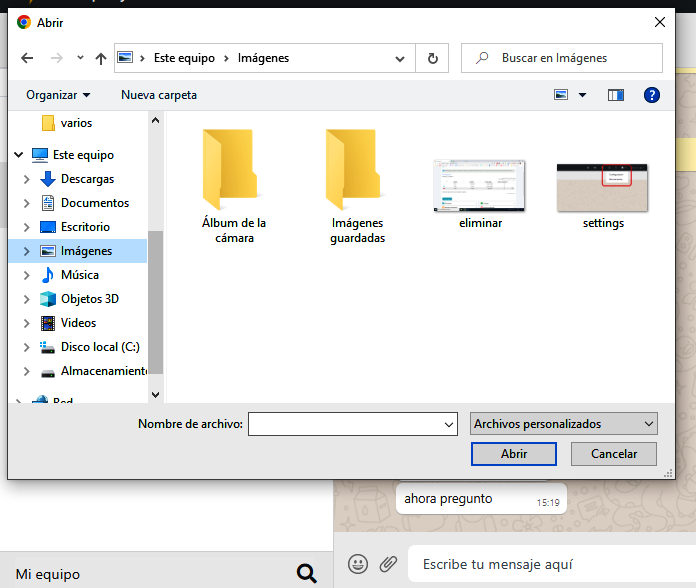
Task: Click the emoji smiley icon
Action: (x=358, y=564)
